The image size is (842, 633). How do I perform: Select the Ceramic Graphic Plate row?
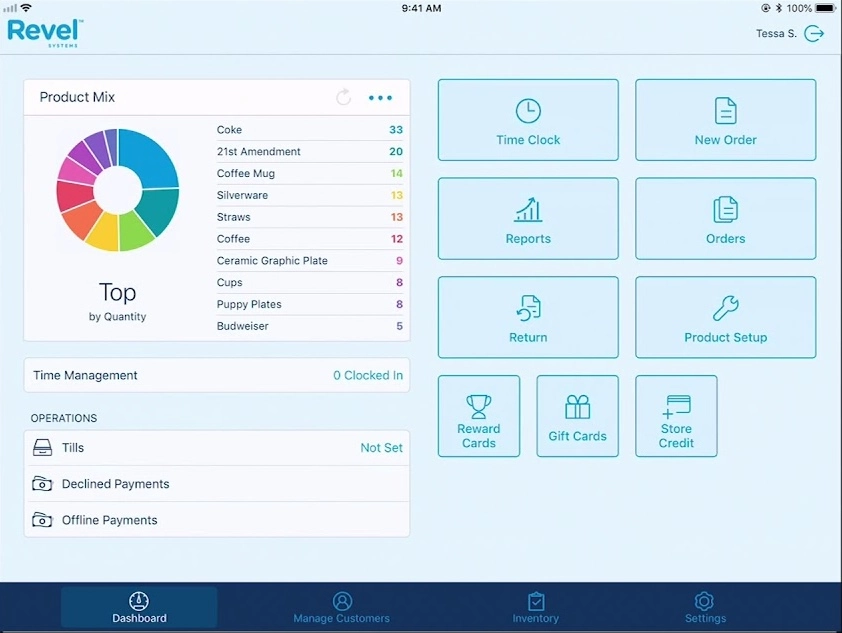pos(310,260)
